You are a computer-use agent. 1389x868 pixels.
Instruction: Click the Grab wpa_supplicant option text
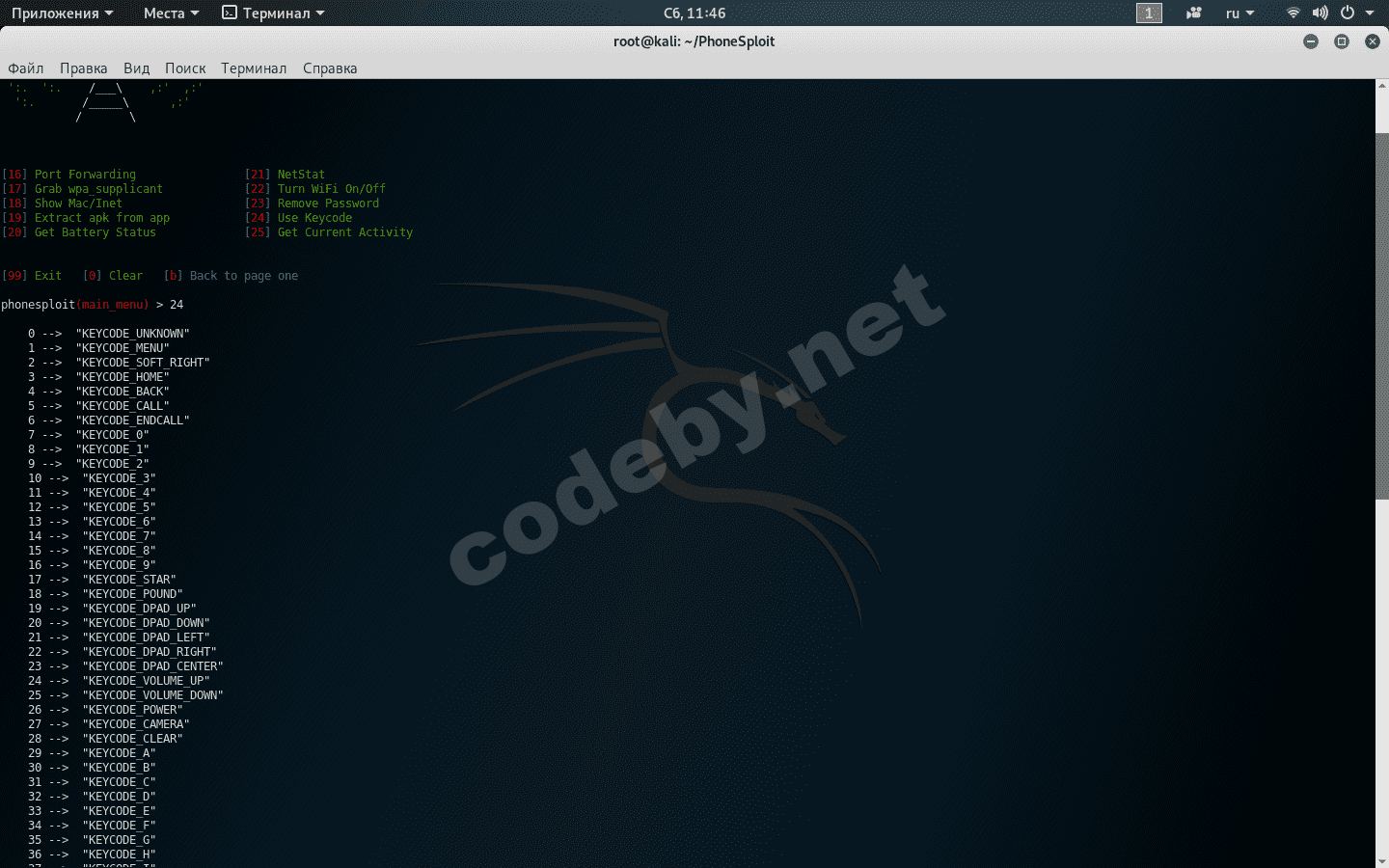point(98,189)
